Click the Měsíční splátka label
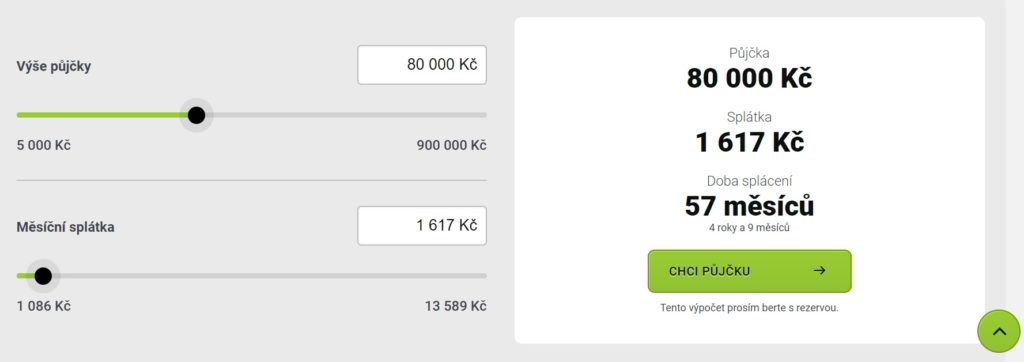Image resolution: width=1024 pixels, height=362 pixels. [65, 227]
